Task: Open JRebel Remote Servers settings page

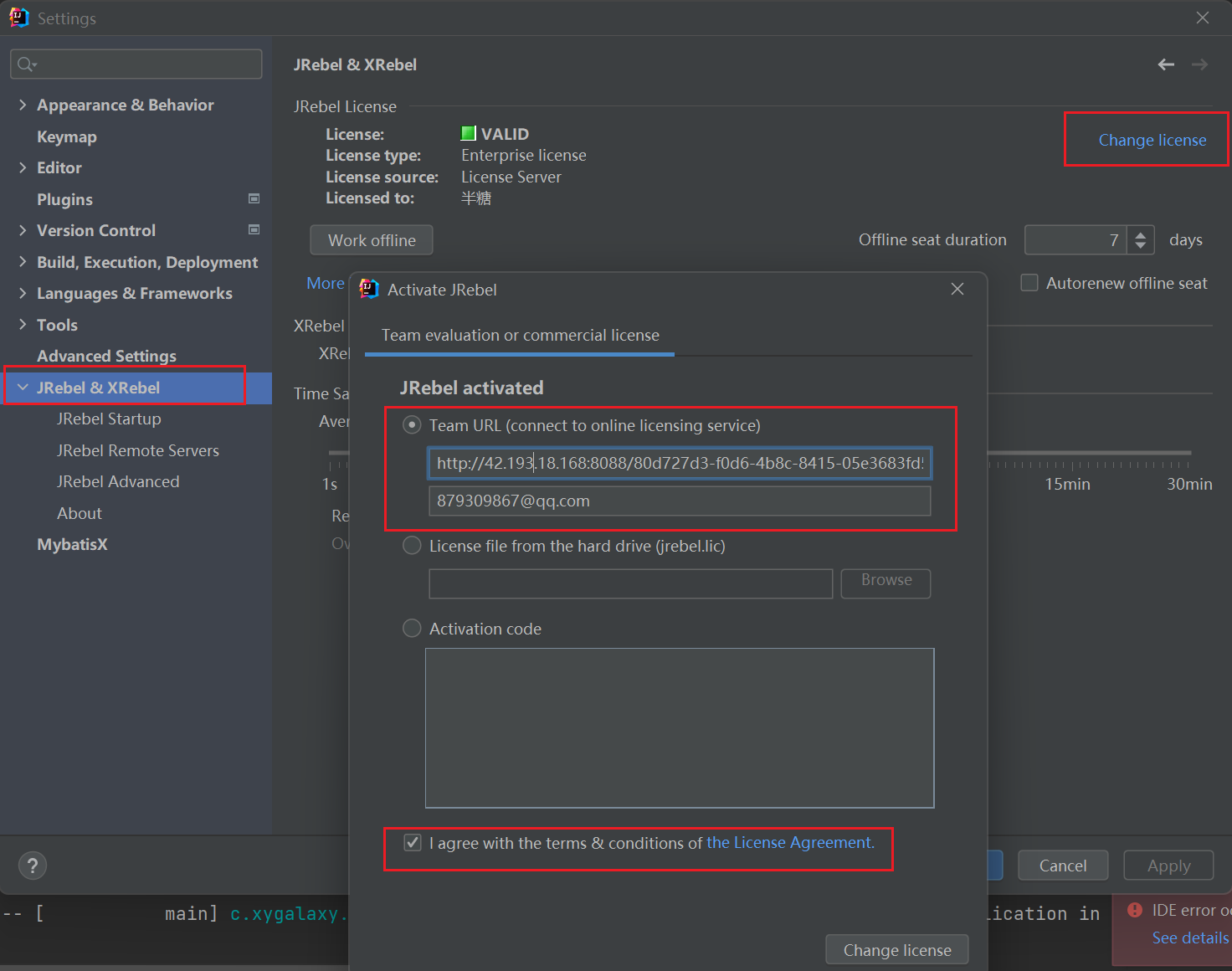Action: (x=137, y=450)
